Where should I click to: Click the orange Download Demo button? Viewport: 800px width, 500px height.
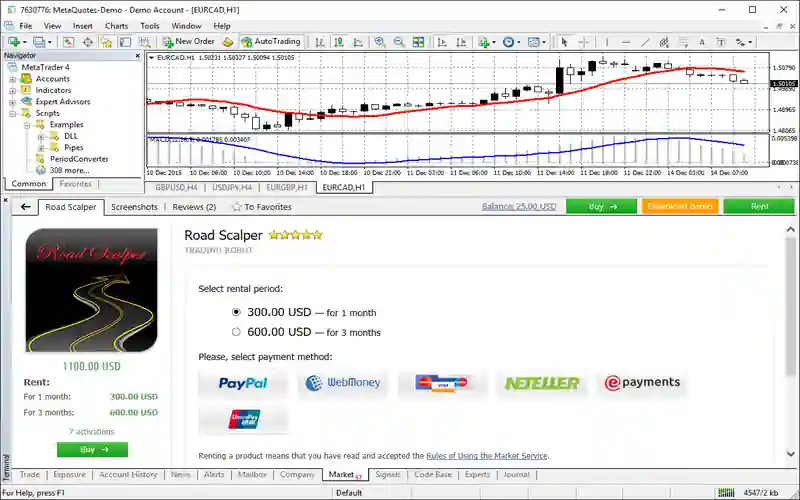[x=680, y=206]
